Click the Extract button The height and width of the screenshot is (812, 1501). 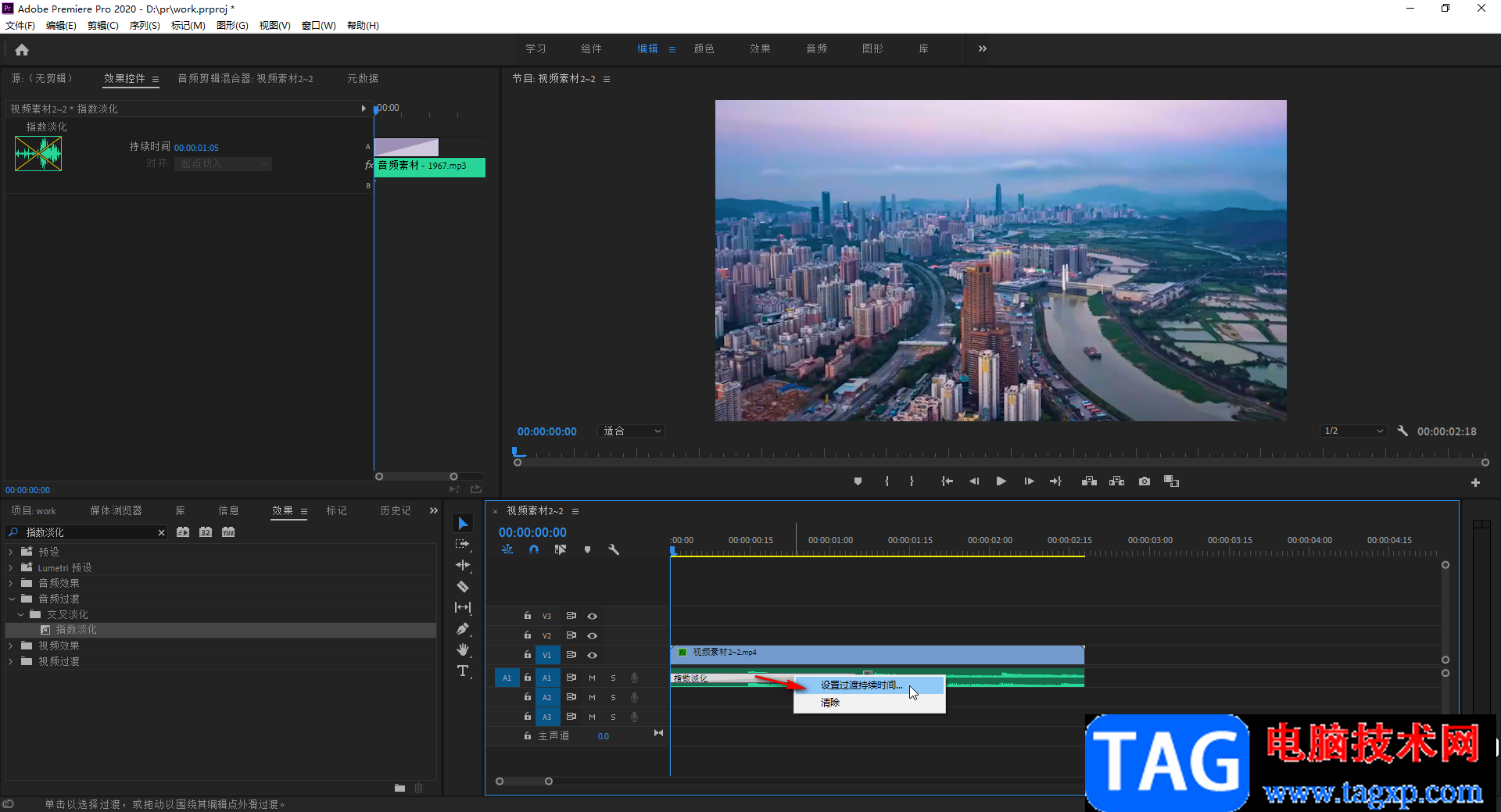[1116, 481]
